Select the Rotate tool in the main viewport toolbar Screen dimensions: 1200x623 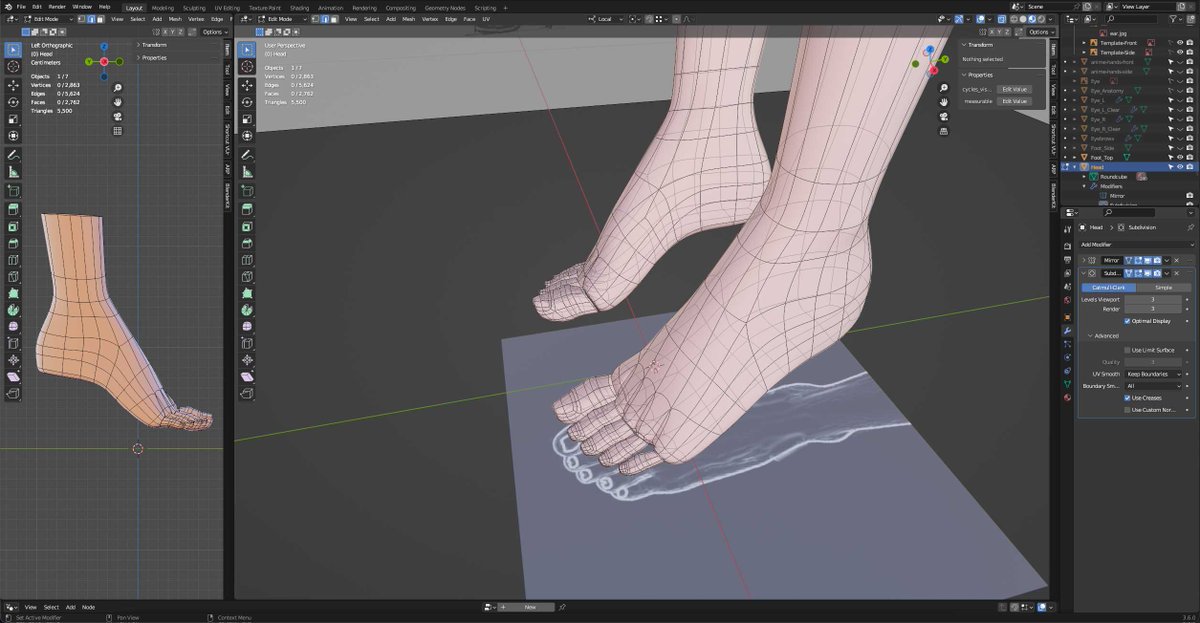247,102
